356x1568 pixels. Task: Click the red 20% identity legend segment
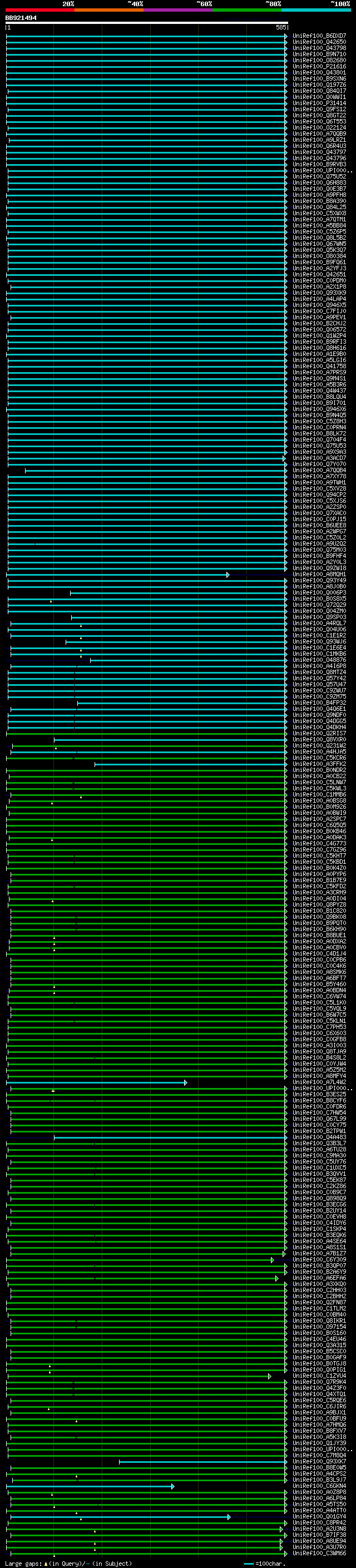[40, 10]
